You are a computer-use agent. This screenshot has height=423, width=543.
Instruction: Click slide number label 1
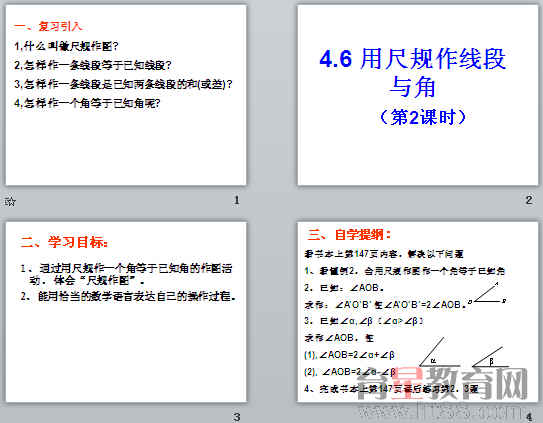(237, 200)
